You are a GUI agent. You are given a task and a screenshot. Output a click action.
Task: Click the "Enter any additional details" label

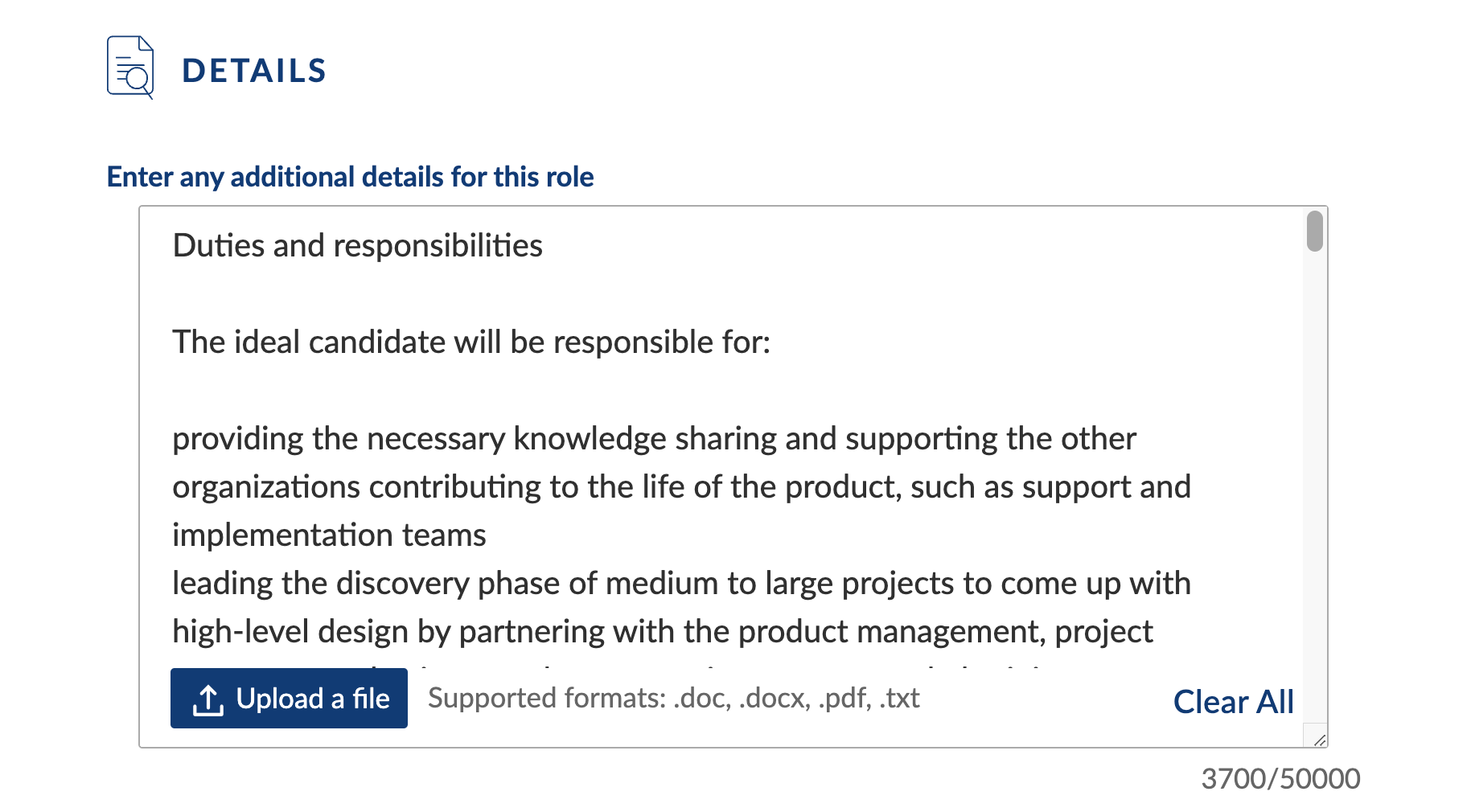[350, 177]
